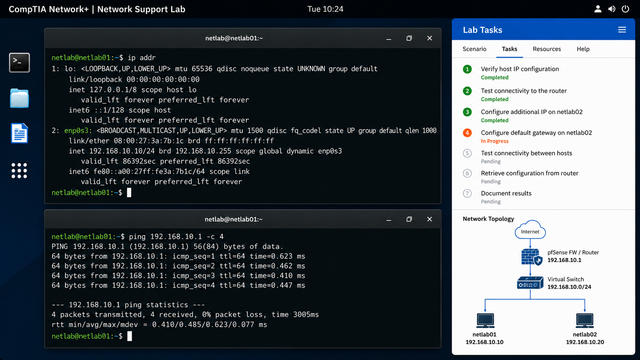
Task: Launch the text document editor dock icon
Action: pyautogui.click(x=19, y=133)
